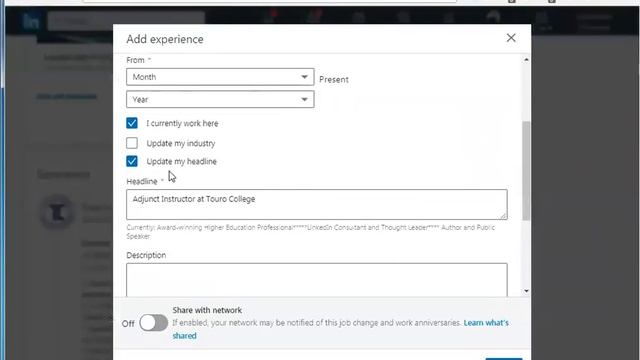Click the Present end-date text
This screenshot has height=360, width=640.
(334, 80)
